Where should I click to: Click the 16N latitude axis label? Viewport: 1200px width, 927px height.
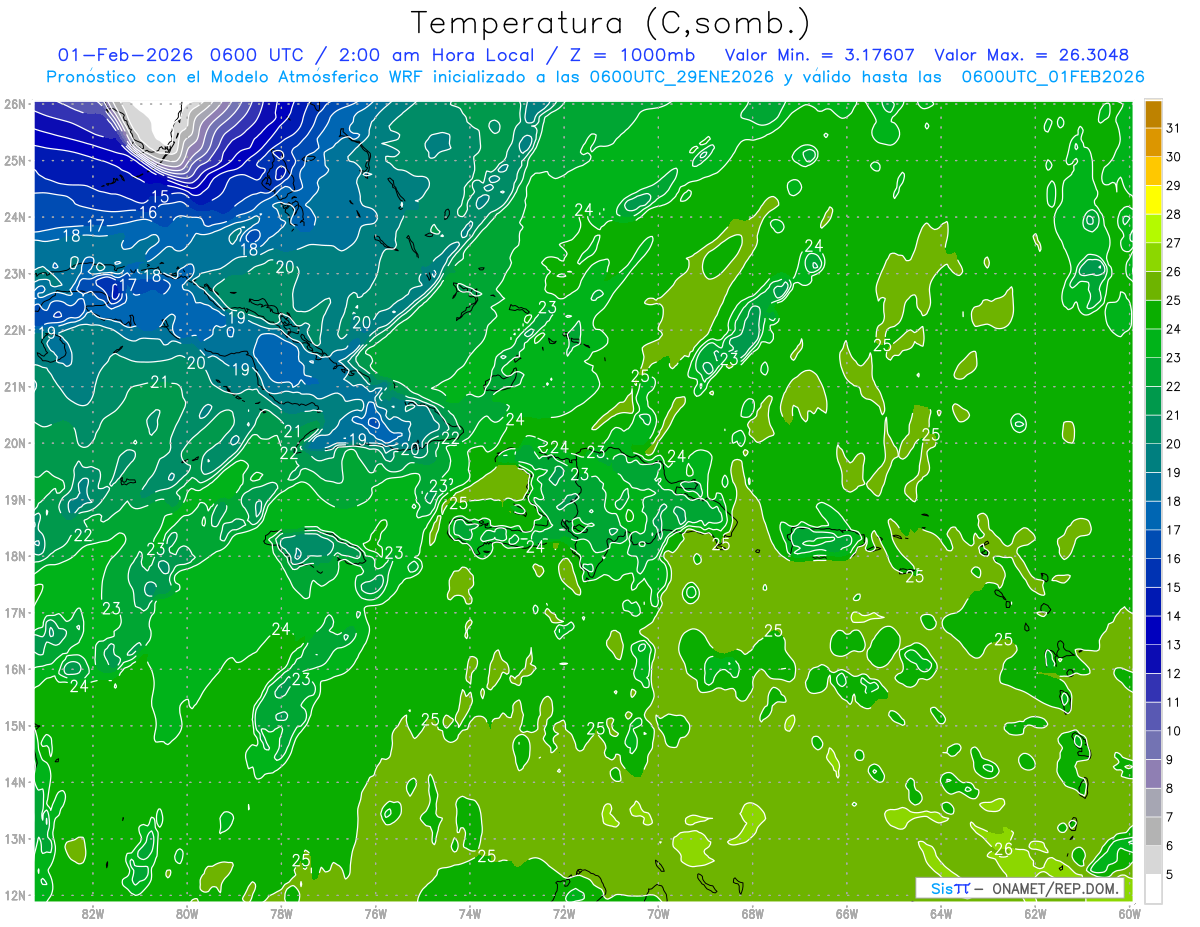(x=14, y=669)
